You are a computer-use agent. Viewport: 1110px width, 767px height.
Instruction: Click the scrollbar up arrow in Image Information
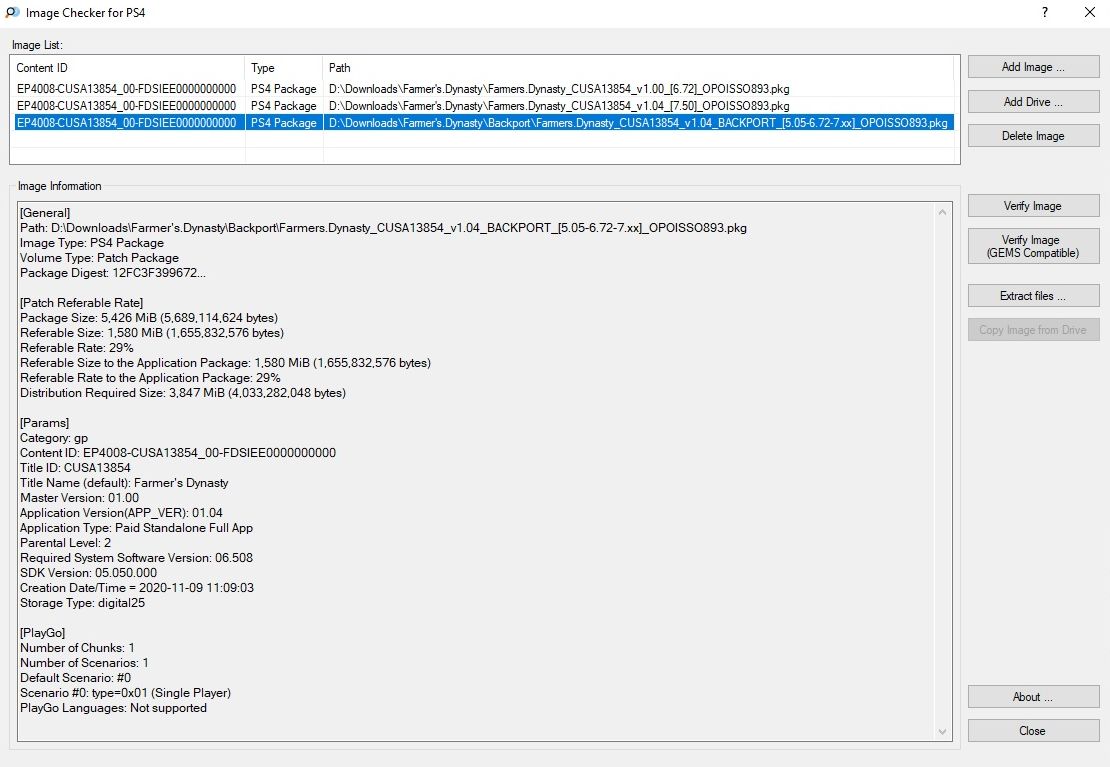(943, 212)
